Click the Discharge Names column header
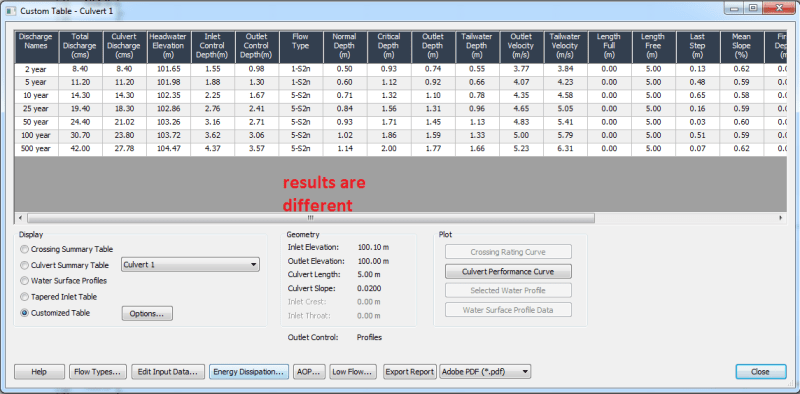 (36, 47)
